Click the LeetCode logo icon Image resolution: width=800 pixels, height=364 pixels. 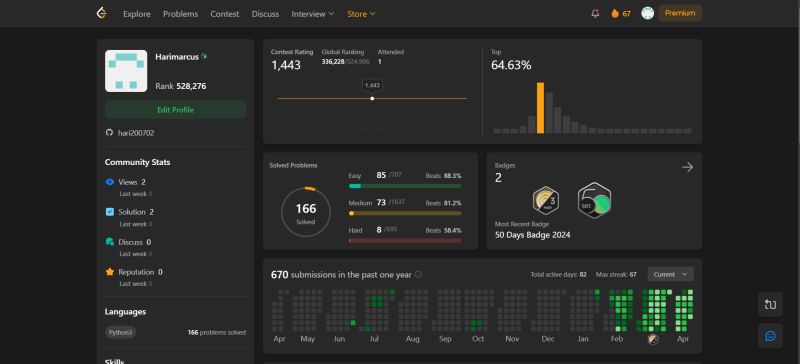coord(102,13)
